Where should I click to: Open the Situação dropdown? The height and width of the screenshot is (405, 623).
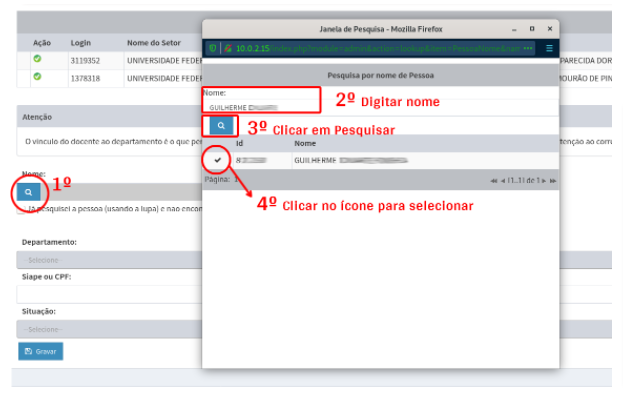pyautogui.click(x=110, y=329)
